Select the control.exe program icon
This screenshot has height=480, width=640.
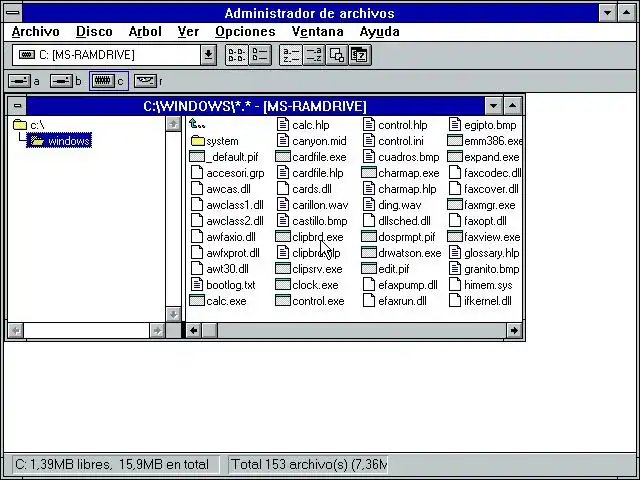coord(283,301)
